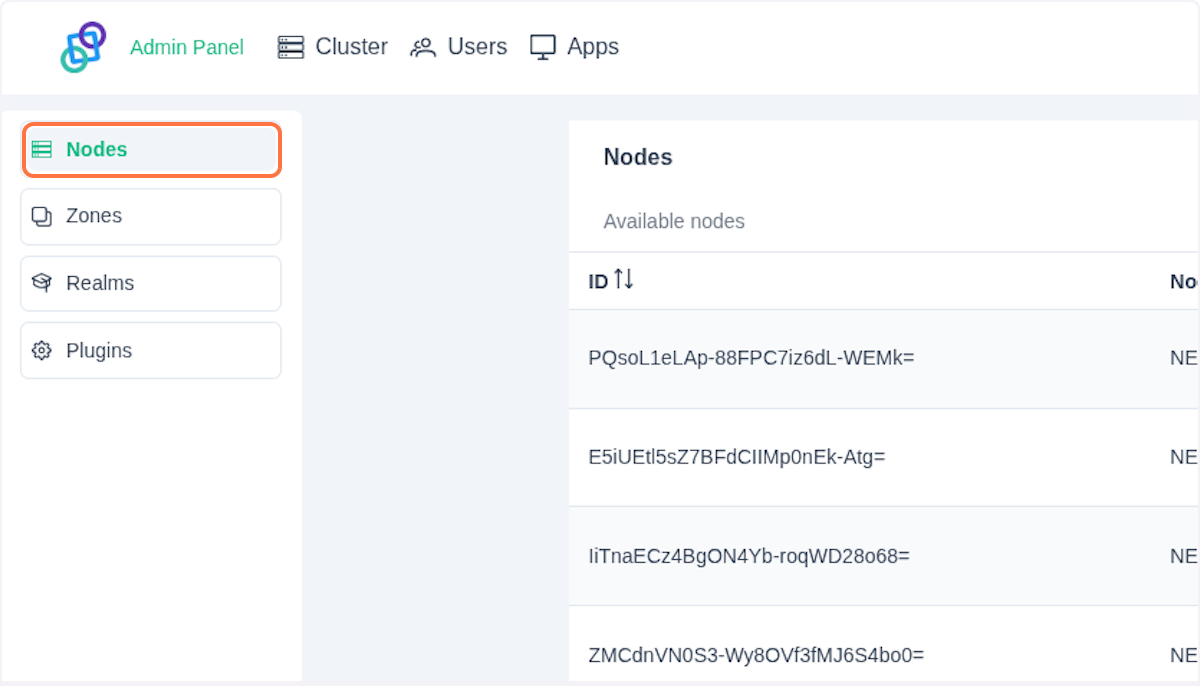Click the Plugins gear icon
Screen dimensions: 1200x686
coord(41,351)
